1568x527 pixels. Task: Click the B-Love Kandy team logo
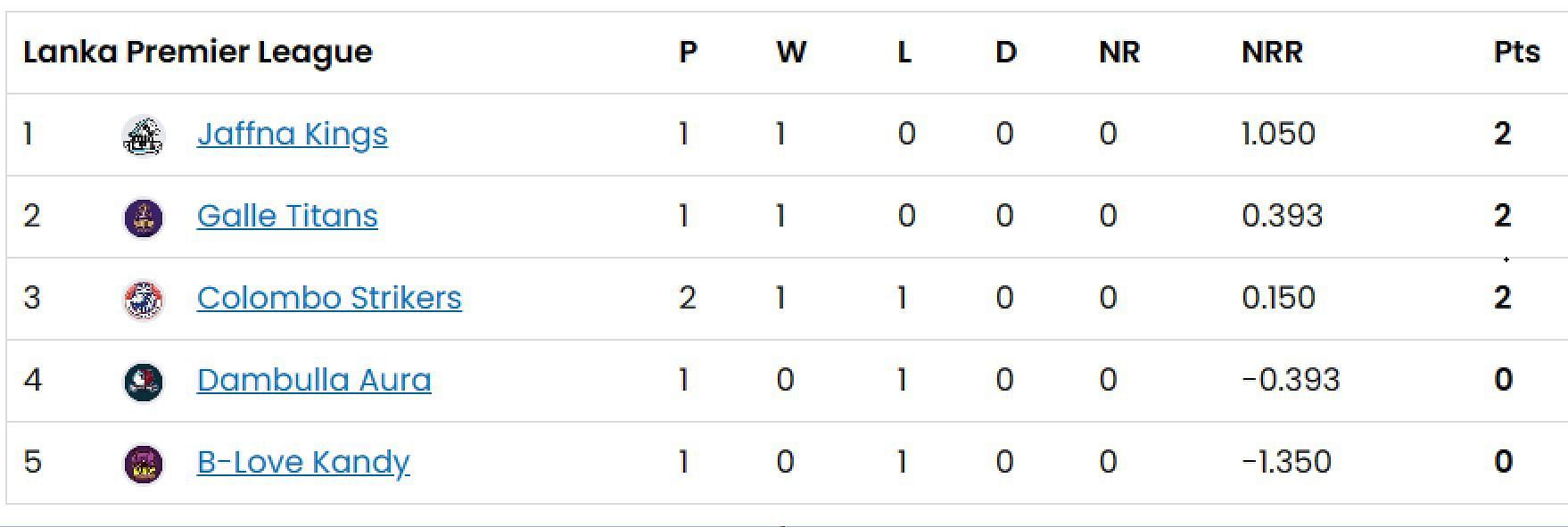pos(143,464)
